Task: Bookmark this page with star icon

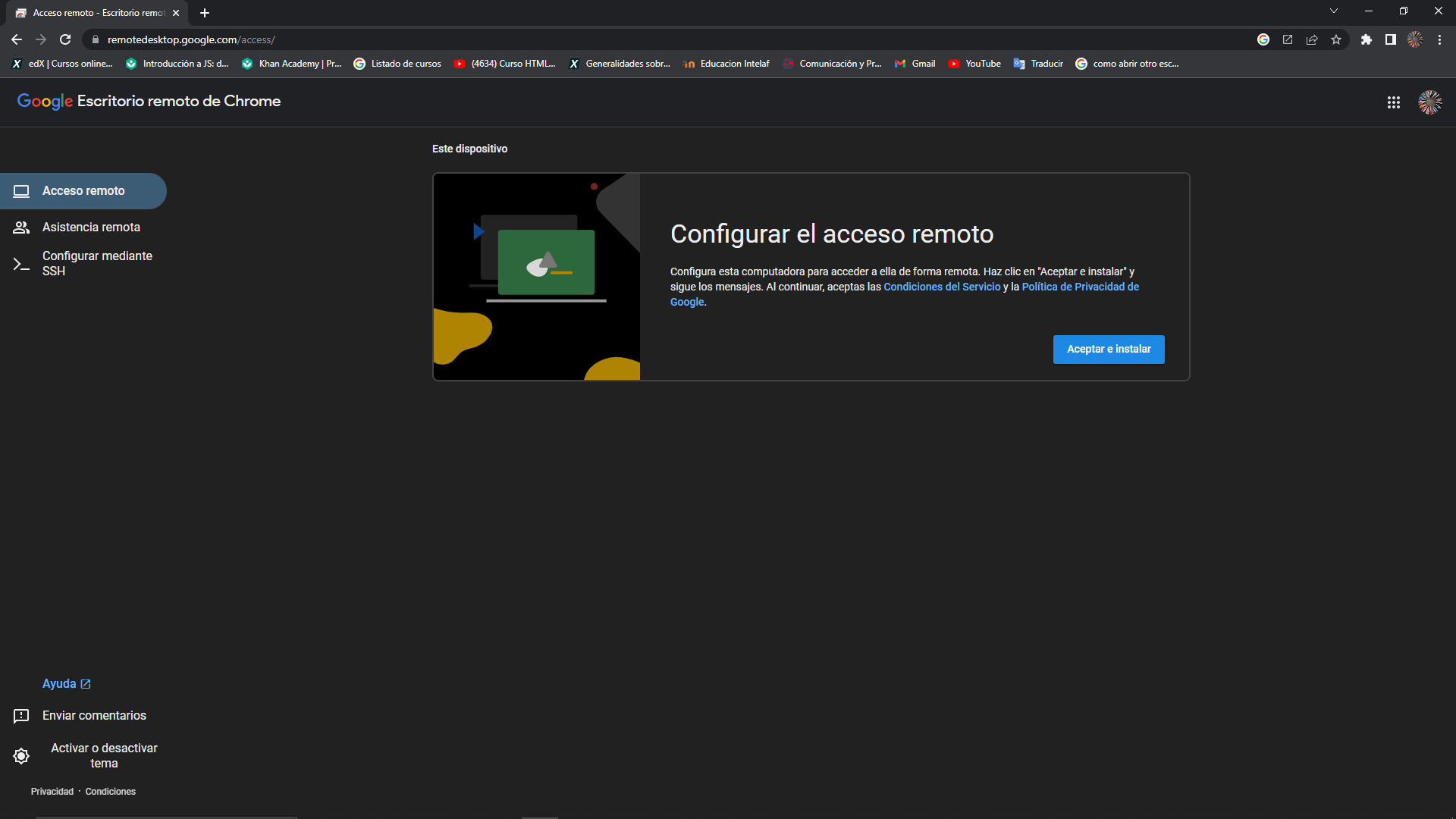Action: click(1336, 39)
